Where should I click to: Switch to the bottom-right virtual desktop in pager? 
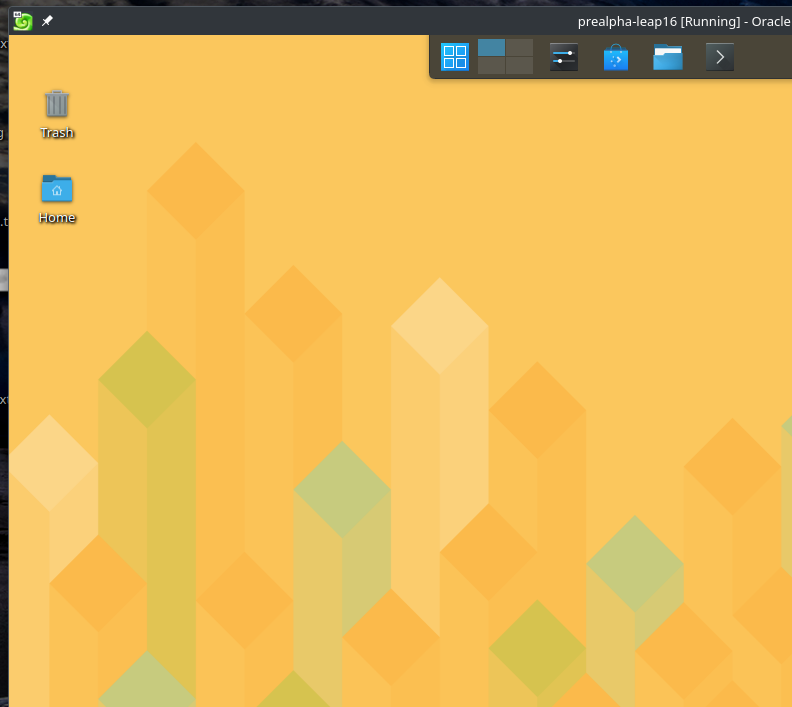519,66
